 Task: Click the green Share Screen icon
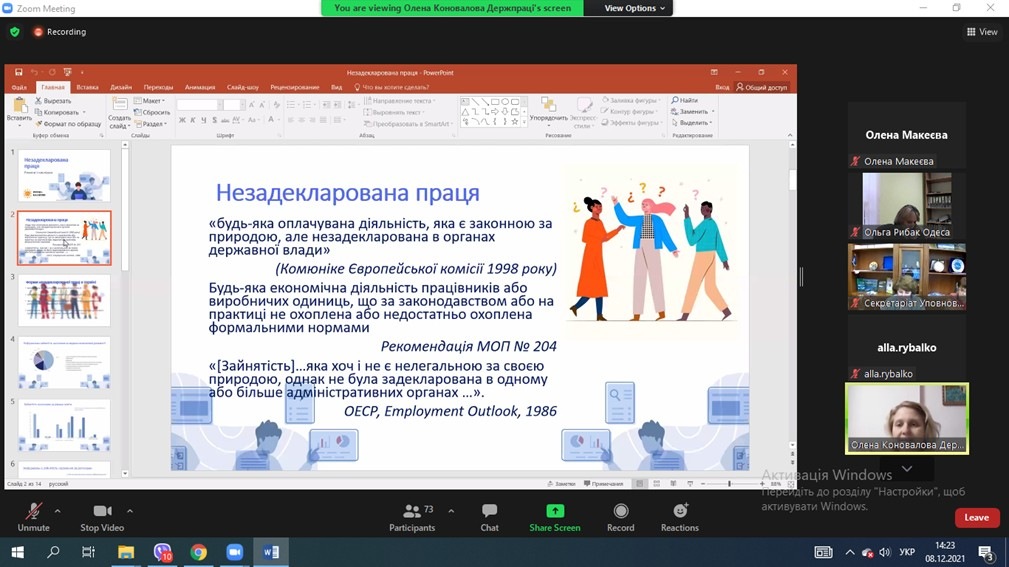click(555, 512)
